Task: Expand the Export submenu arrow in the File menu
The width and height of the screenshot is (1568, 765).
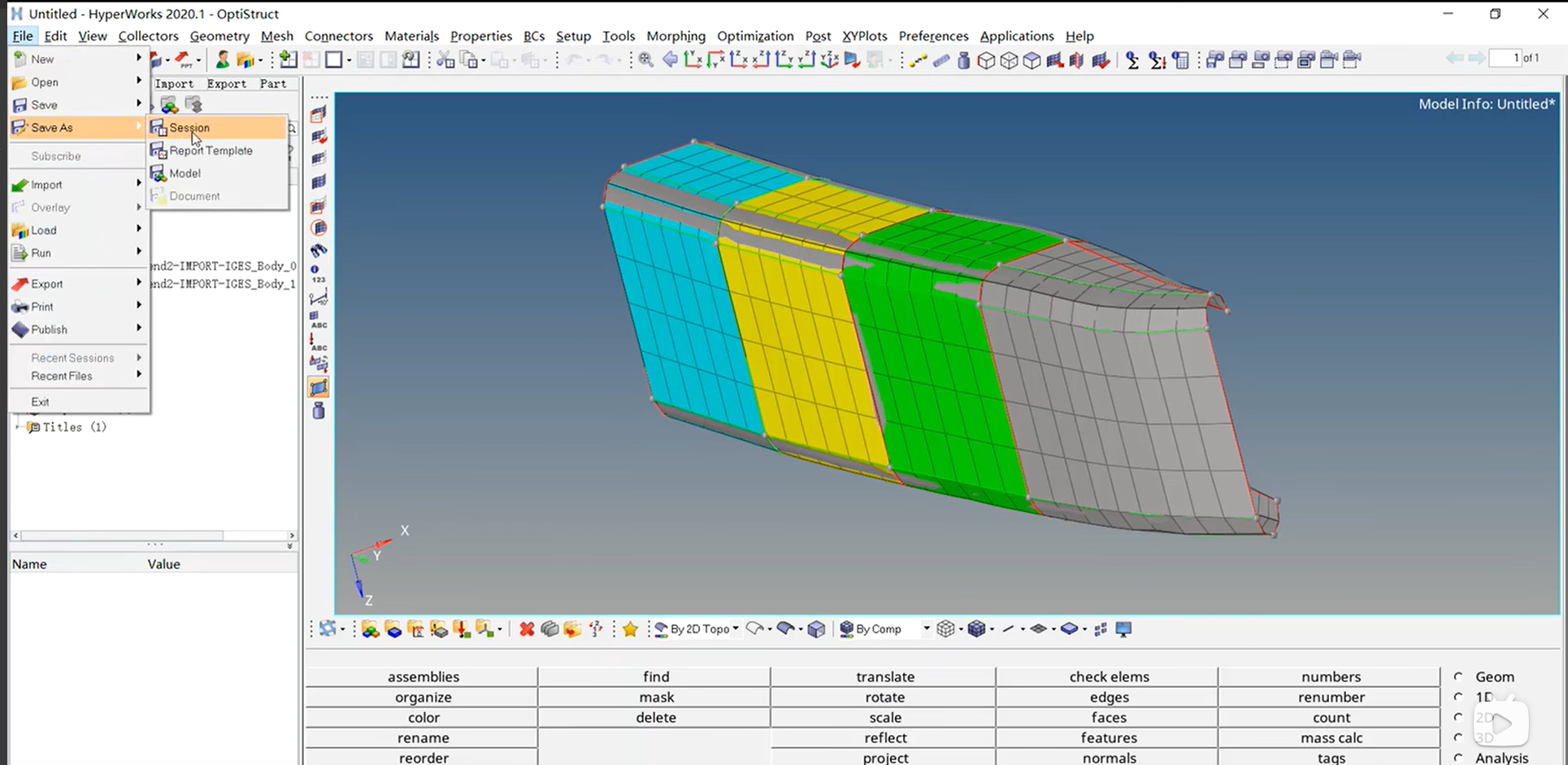Action: tap(139, 283)
